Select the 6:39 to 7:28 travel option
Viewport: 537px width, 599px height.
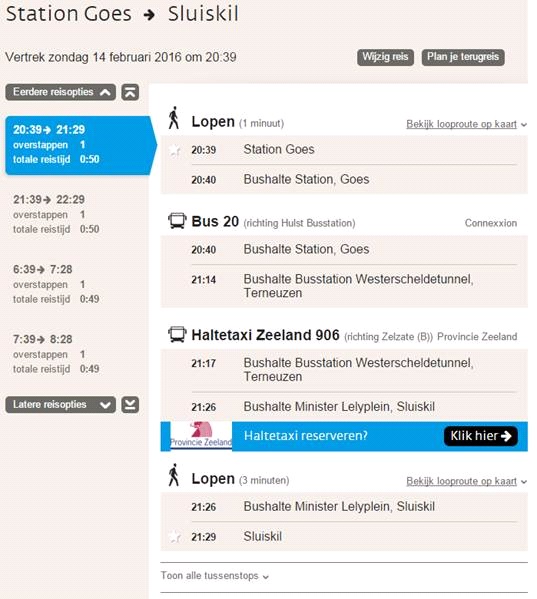point(56,284)
